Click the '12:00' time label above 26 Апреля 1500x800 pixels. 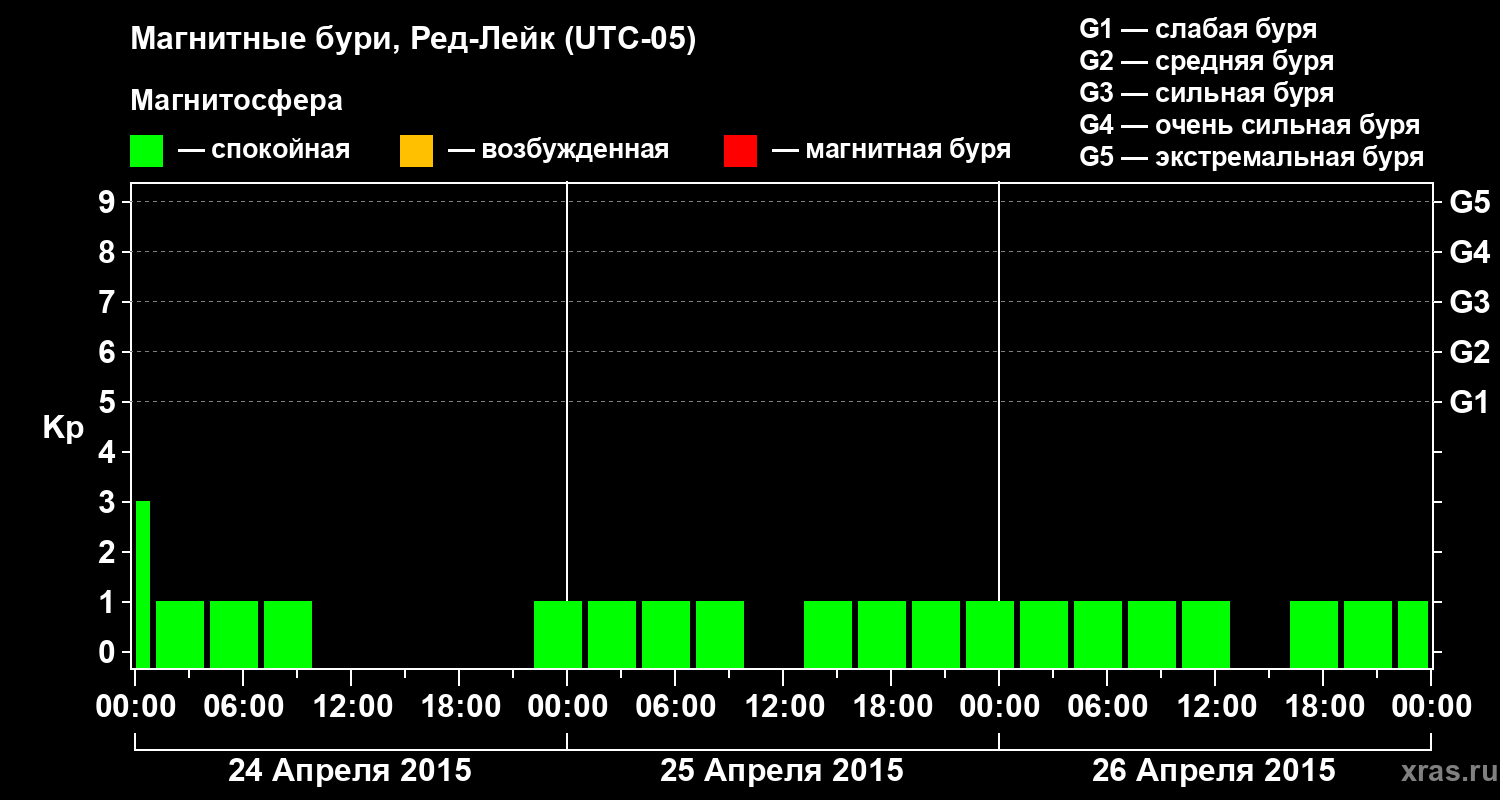click(1215, 707)
